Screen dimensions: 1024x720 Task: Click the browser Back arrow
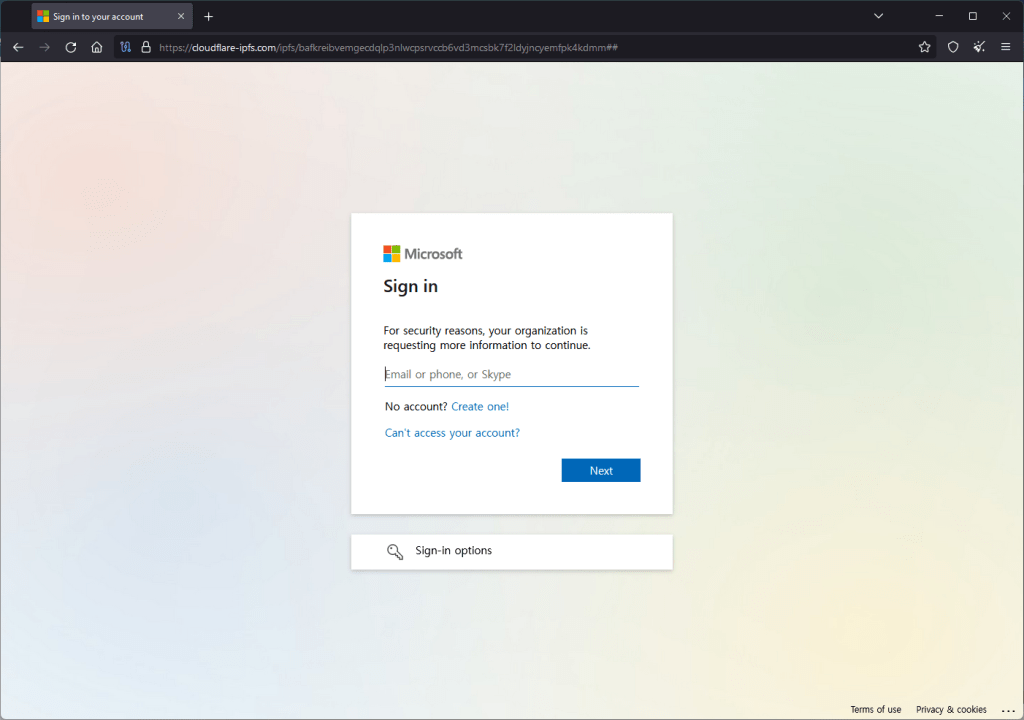[x=18, y=47]
